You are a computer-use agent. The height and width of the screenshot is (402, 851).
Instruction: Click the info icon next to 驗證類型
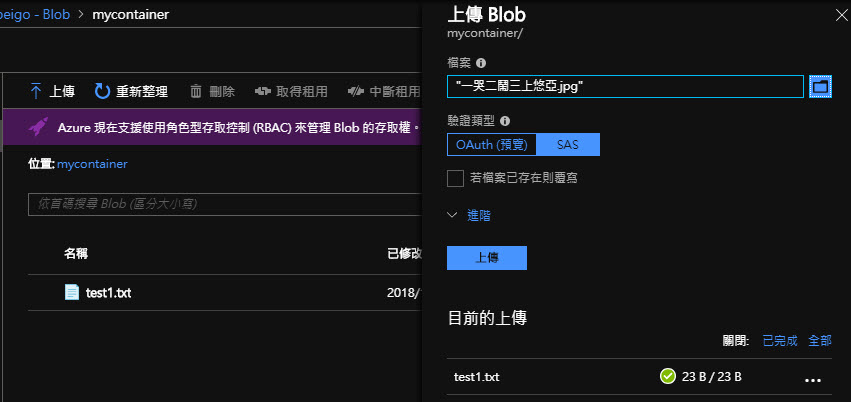click(x=504, y=121)
